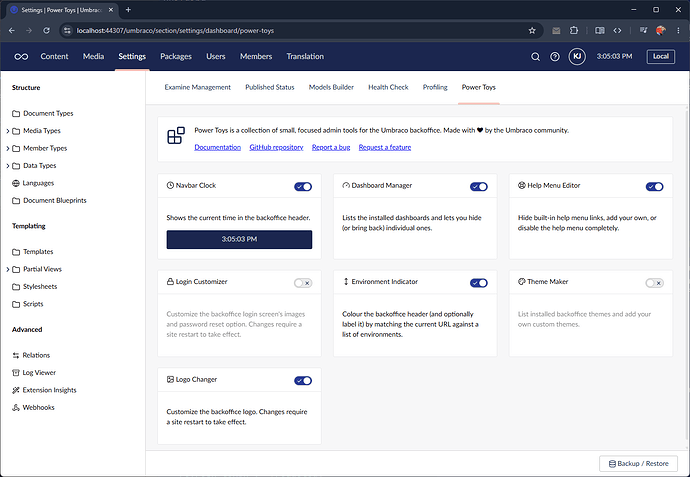The width and height of the screenshot is (690, 477).
Task: Select Log Viewer in the Advanced tree
Action: point(39,373)
